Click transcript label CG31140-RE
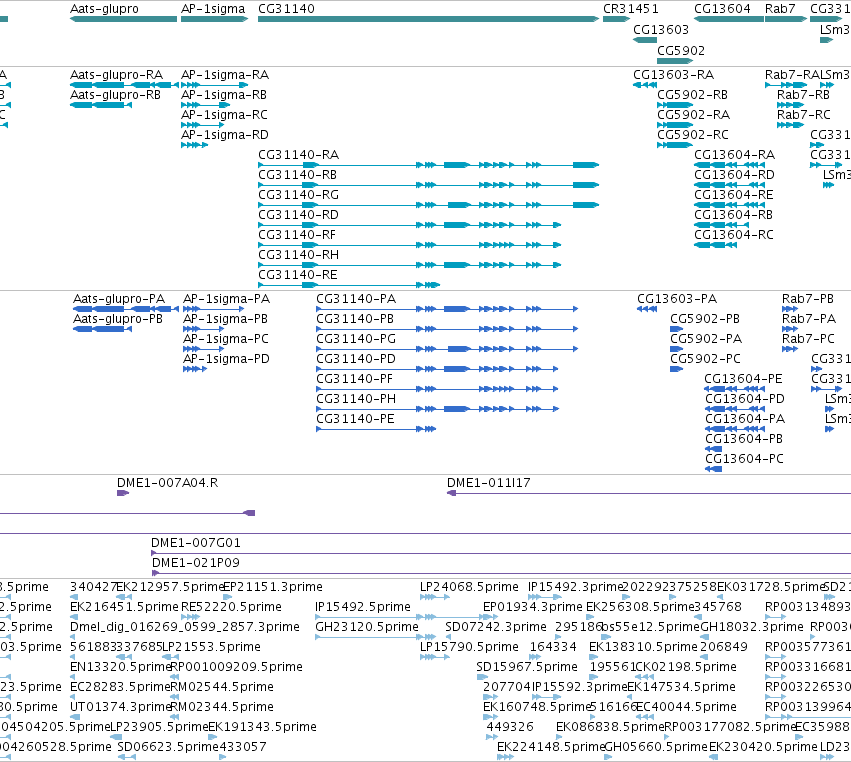Viewport: 851px width, 762px height. click(x=298, y=275)
